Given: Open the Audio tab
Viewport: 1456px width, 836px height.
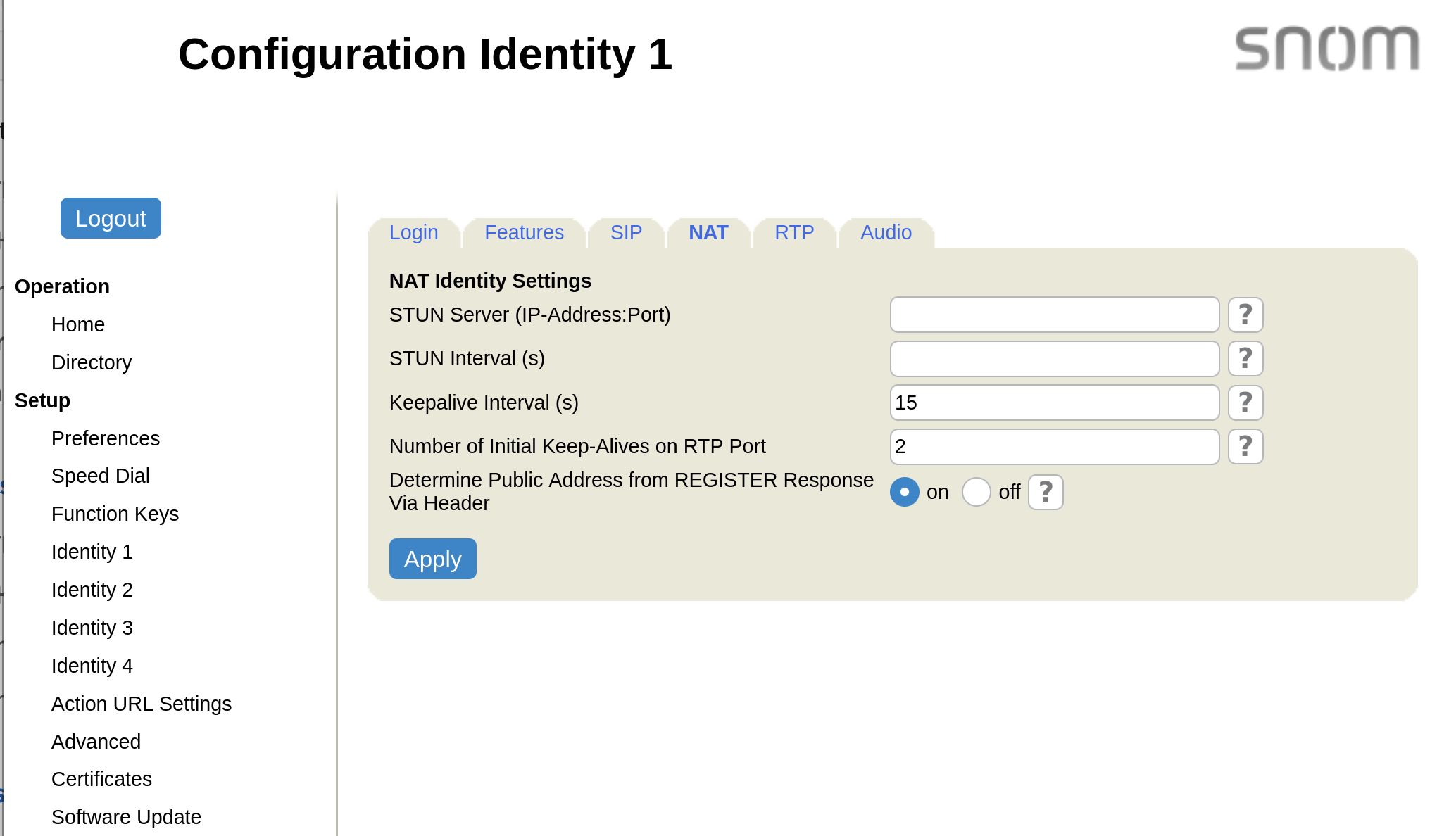Looking at the screenshot, I should click(x=886, y=233).
